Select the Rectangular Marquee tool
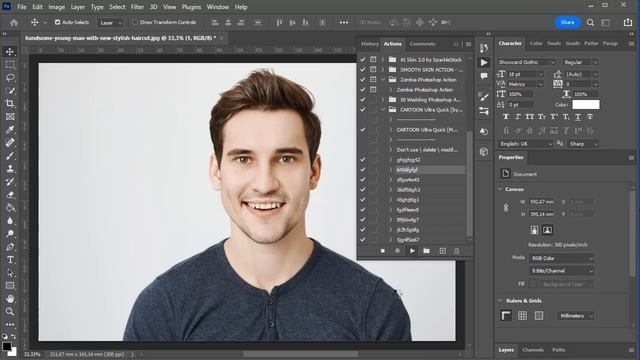This screenshot has height=360, width=640. tap(10, 64)
